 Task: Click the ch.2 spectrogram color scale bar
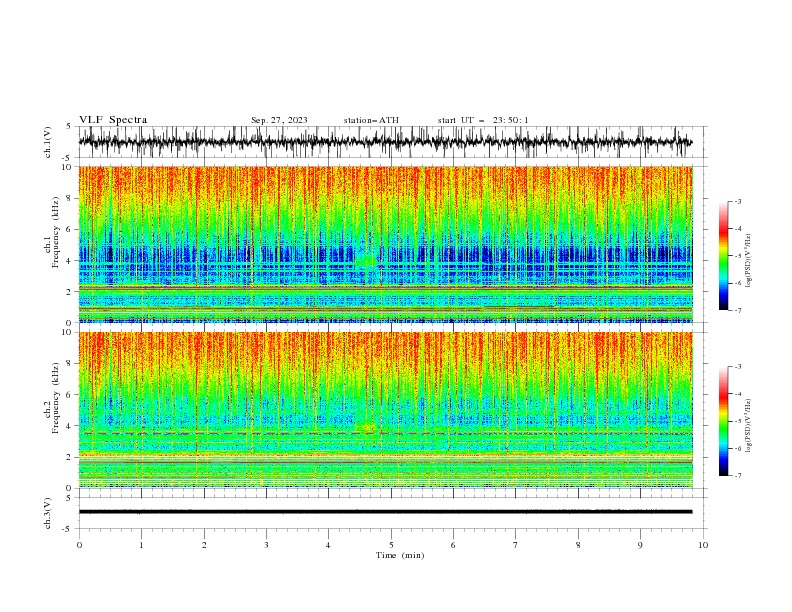pyautogui.click(x=724, y=421)
